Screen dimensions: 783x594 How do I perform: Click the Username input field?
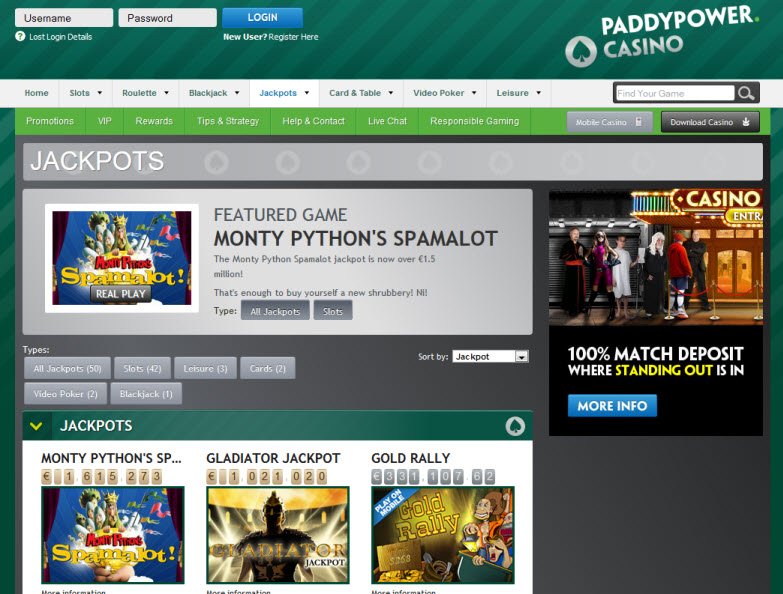[x=64, y=18]
